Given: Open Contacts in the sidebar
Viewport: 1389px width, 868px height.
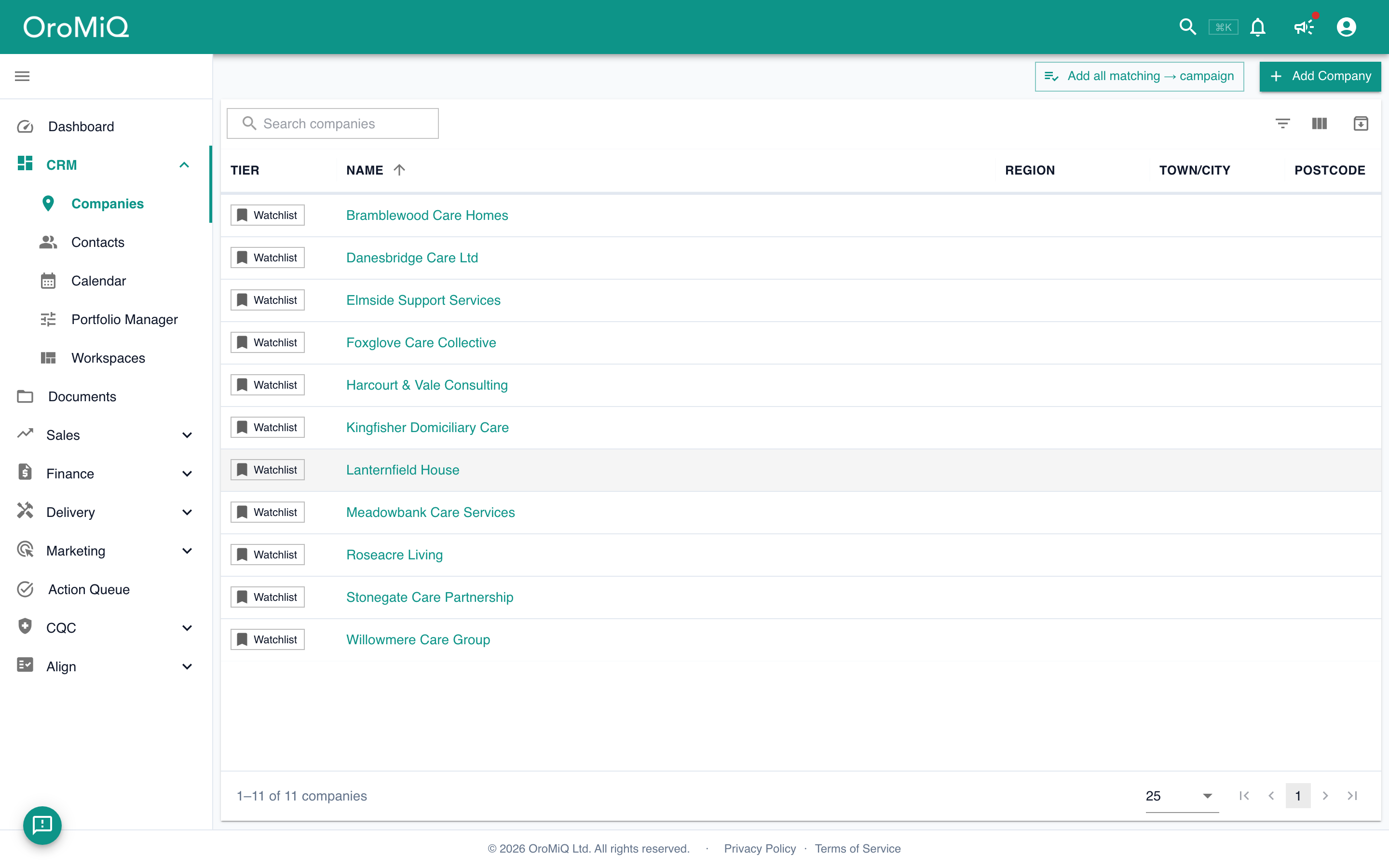Looking at the screenshot, I should [x=97, y=242].
